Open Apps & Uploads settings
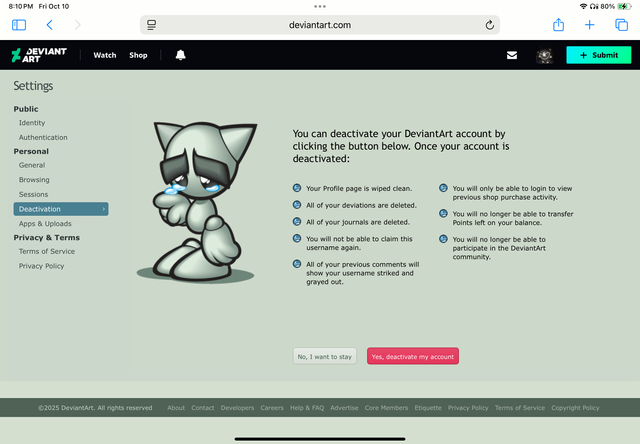640x444 pixels. [45, 224]
